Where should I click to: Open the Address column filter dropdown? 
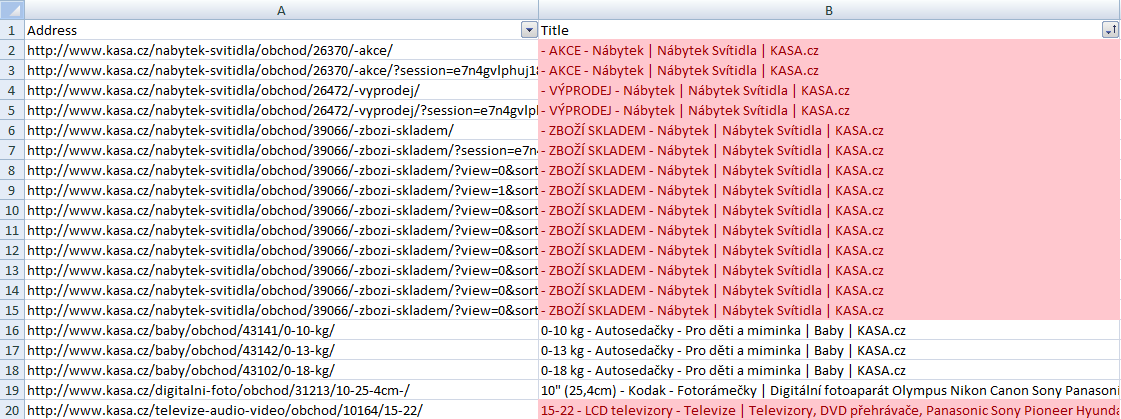(529, 30)
